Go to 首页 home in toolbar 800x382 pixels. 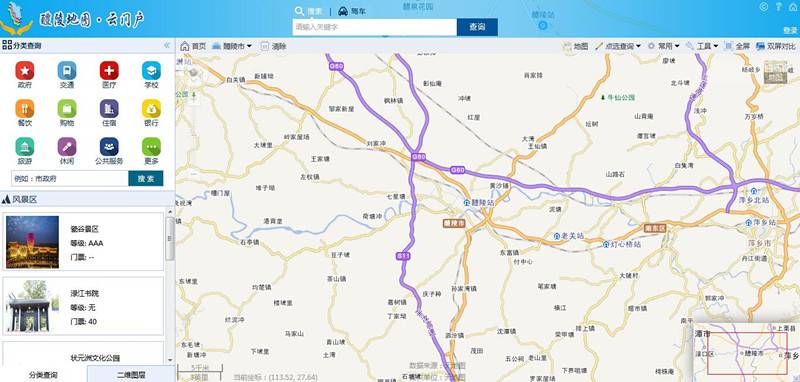(193, 46)
